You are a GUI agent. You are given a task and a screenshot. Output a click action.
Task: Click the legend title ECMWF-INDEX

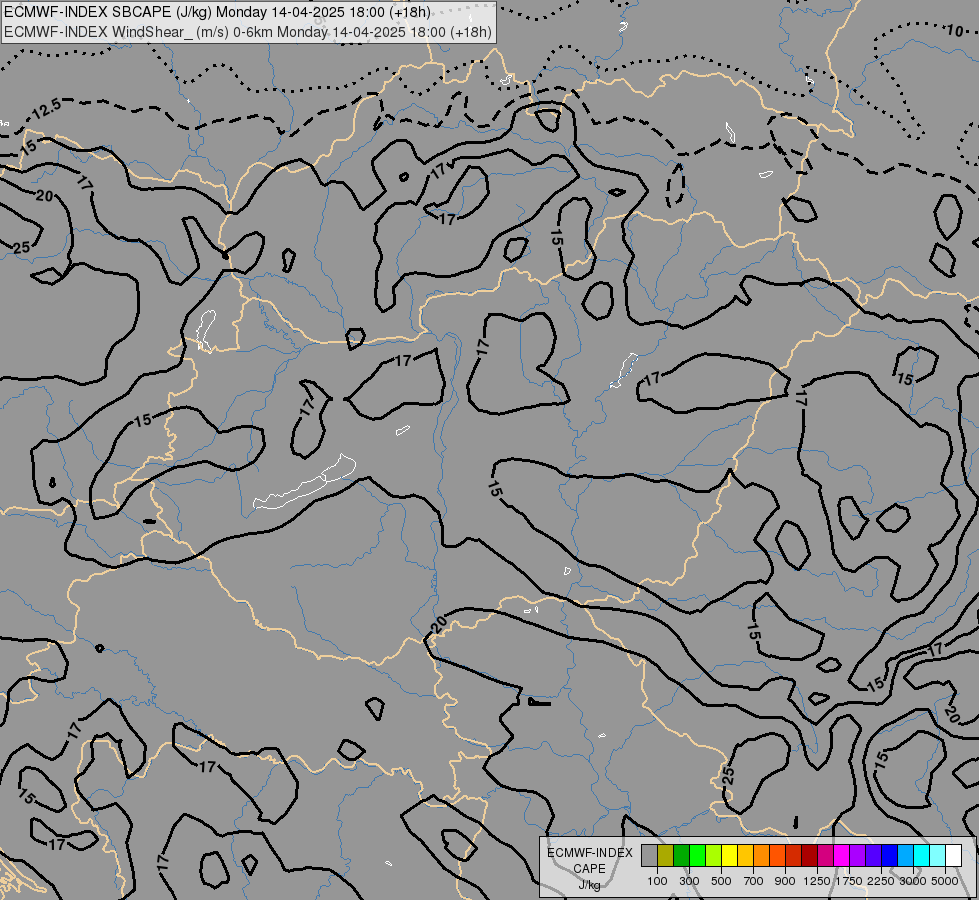589,853
